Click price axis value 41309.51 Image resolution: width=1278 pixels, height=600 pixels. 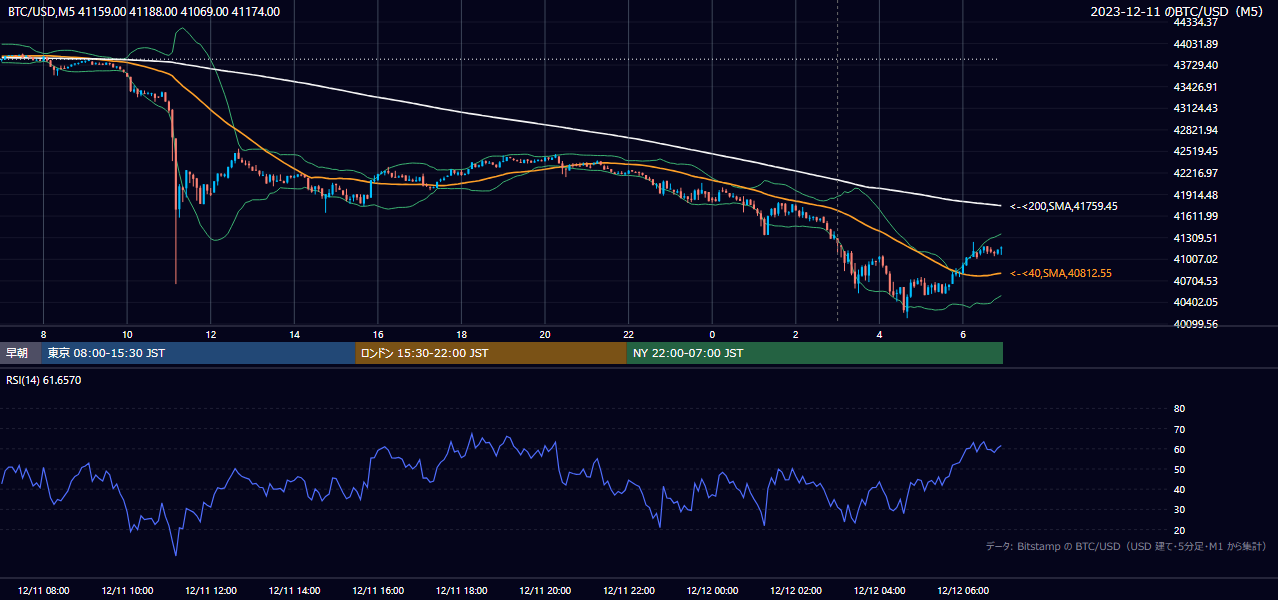click(x=1195, y=238)
